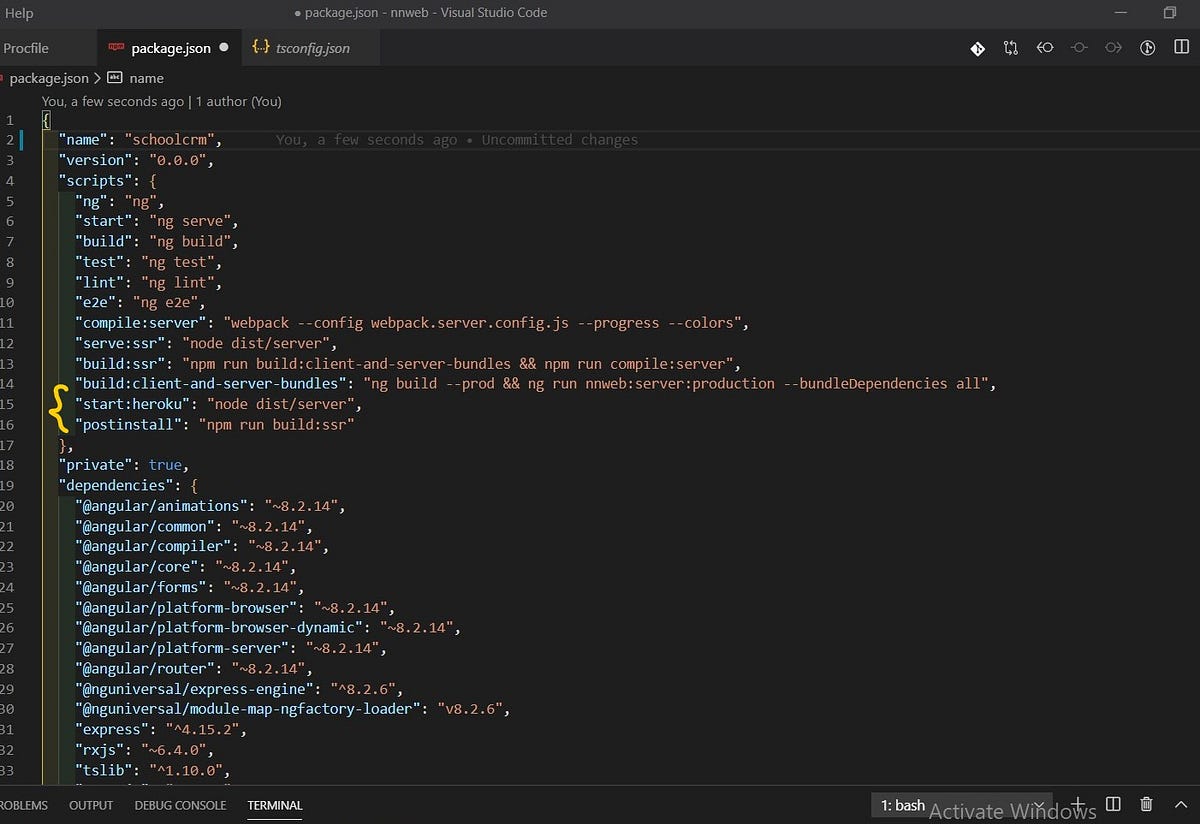Switch to the tsconfig.json tab

312,48
